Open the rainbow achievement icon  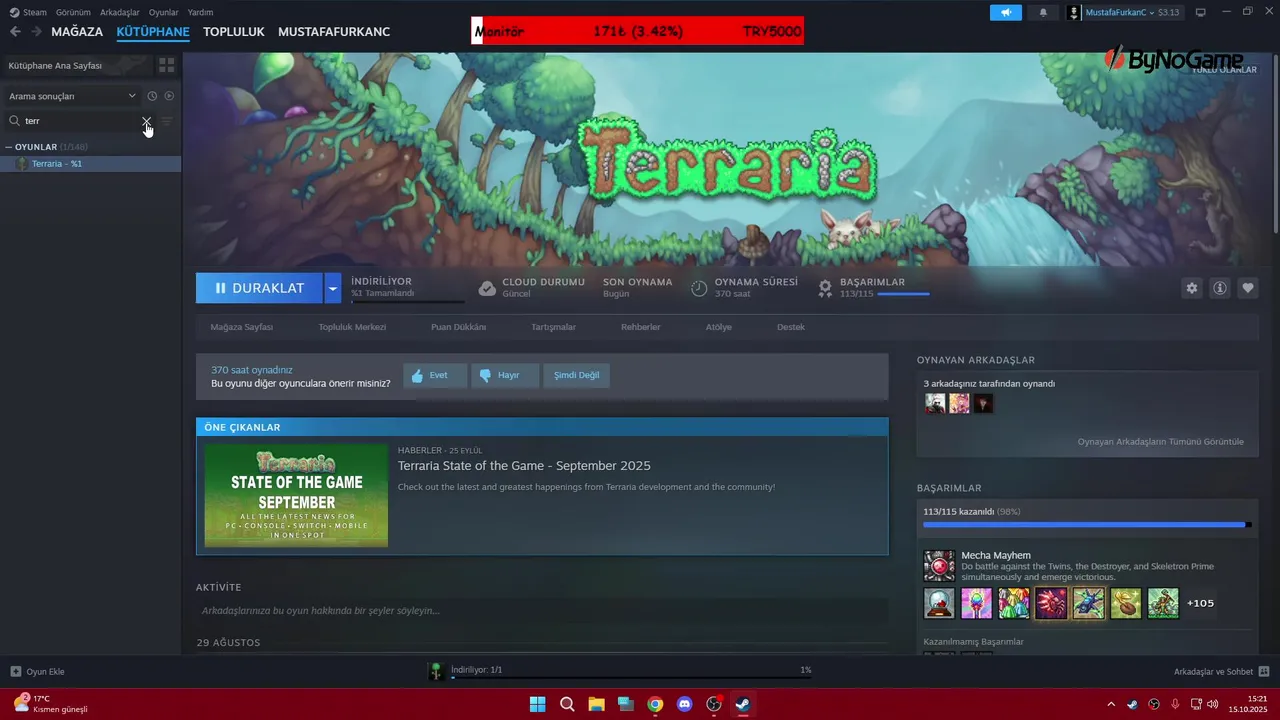pos(977,603)
